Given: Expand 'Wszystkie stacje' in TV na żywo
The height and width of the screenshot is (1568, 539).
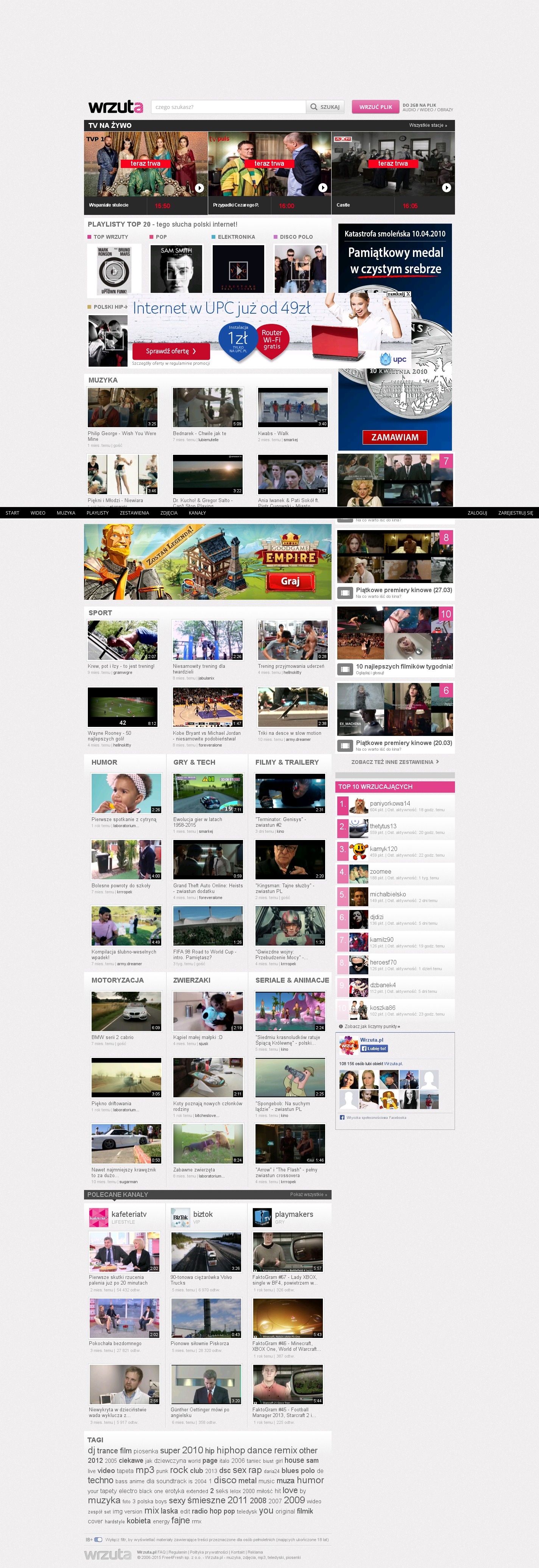Looking at the screenshot, I should coord(428,125).
